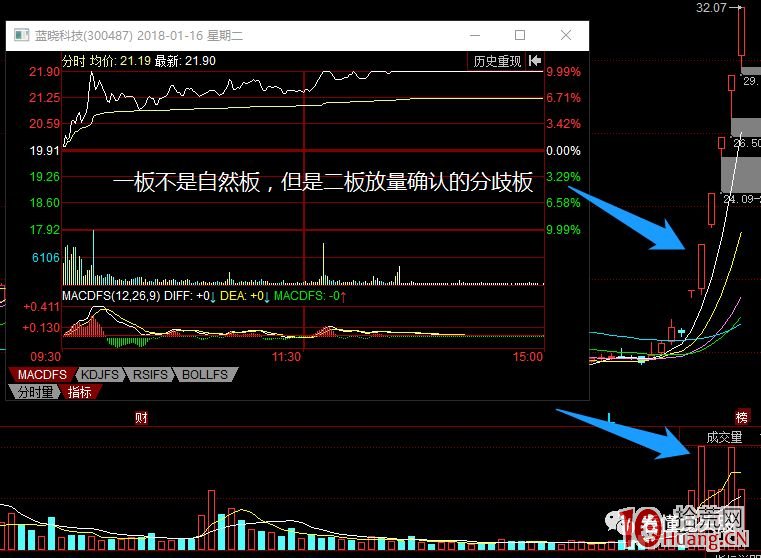Screen dimensions: 761x558
Task: Select the MACDFS indicator tab
Action: click(42, 375)
